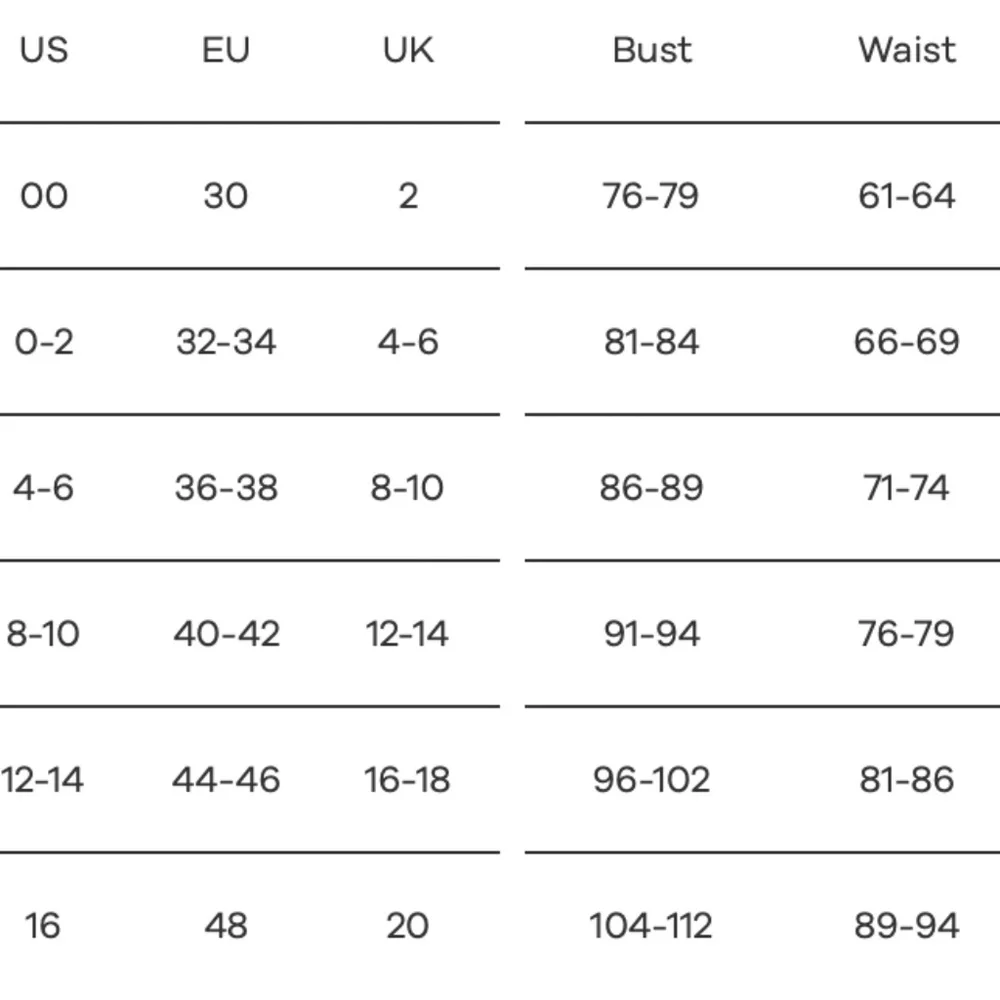
Task: Click UK size 20 cell
Action: [408, 925]
